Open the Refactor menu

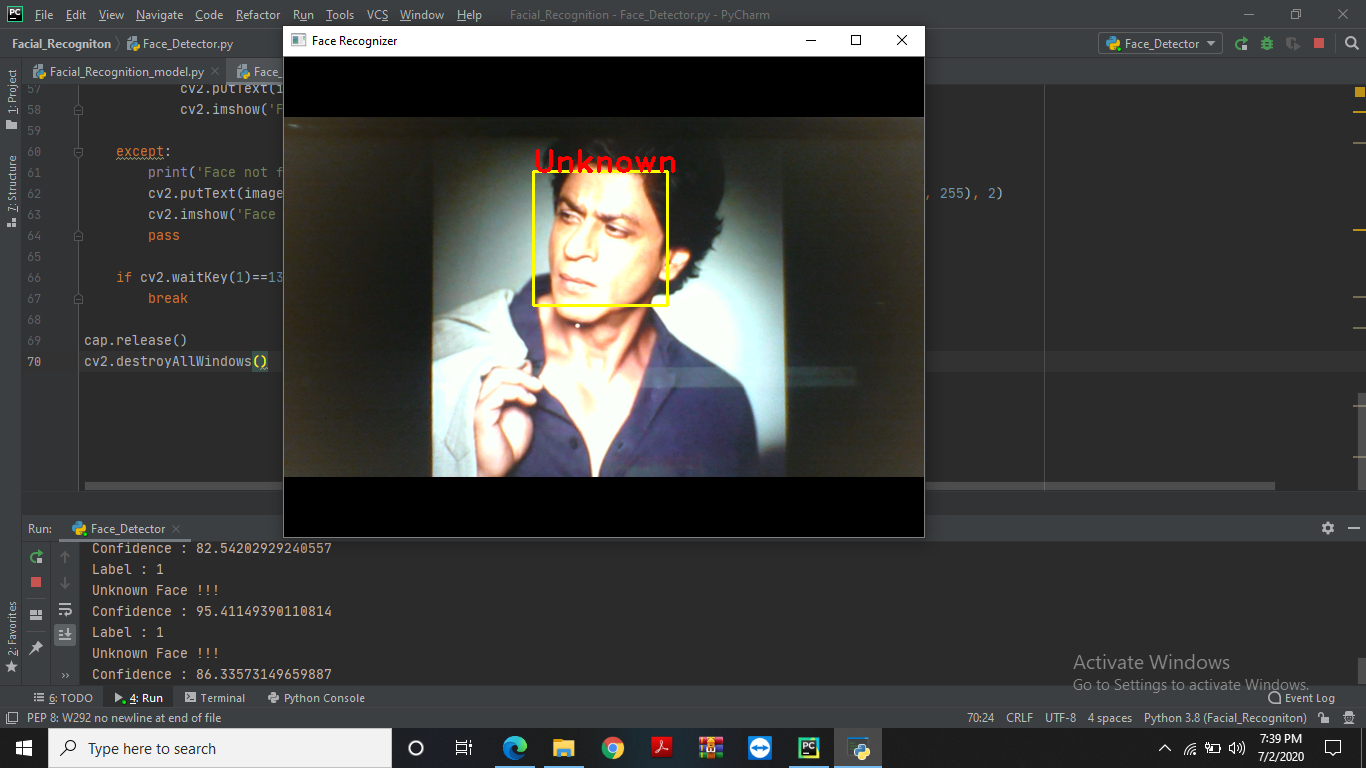[257, 14]
